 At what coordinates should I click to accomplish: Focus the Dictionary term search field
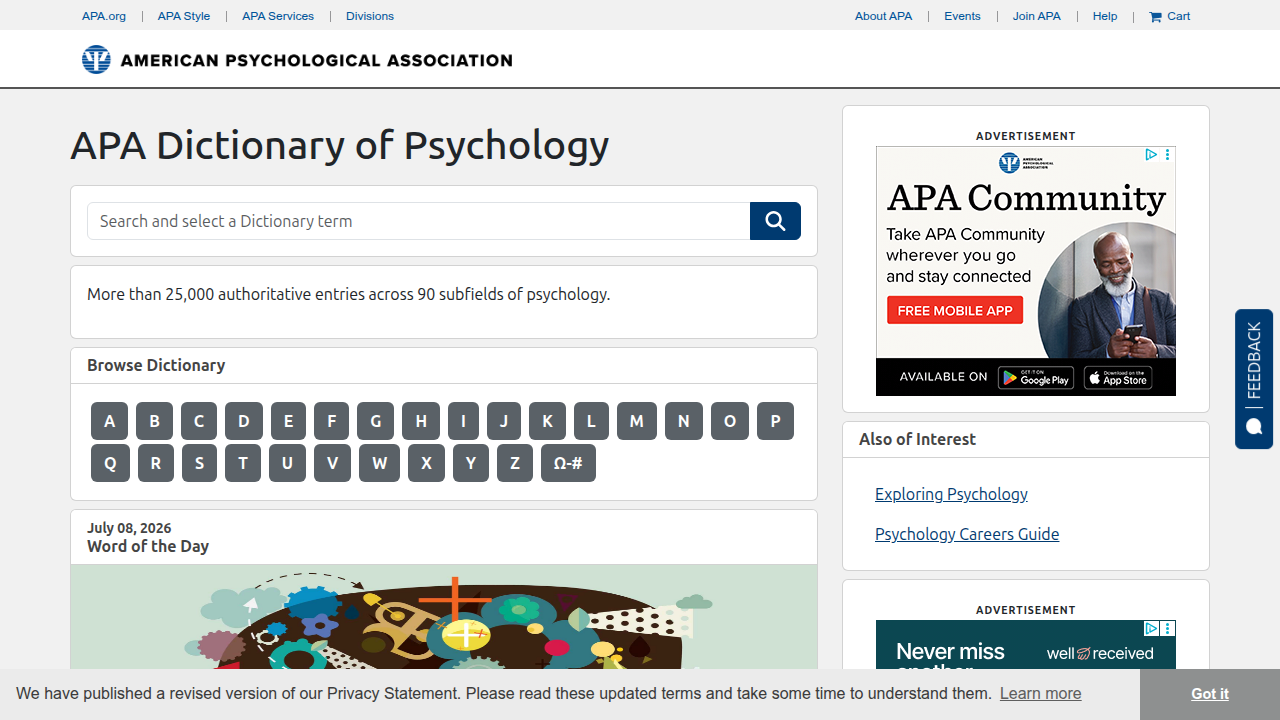click(x=419, y=221)
